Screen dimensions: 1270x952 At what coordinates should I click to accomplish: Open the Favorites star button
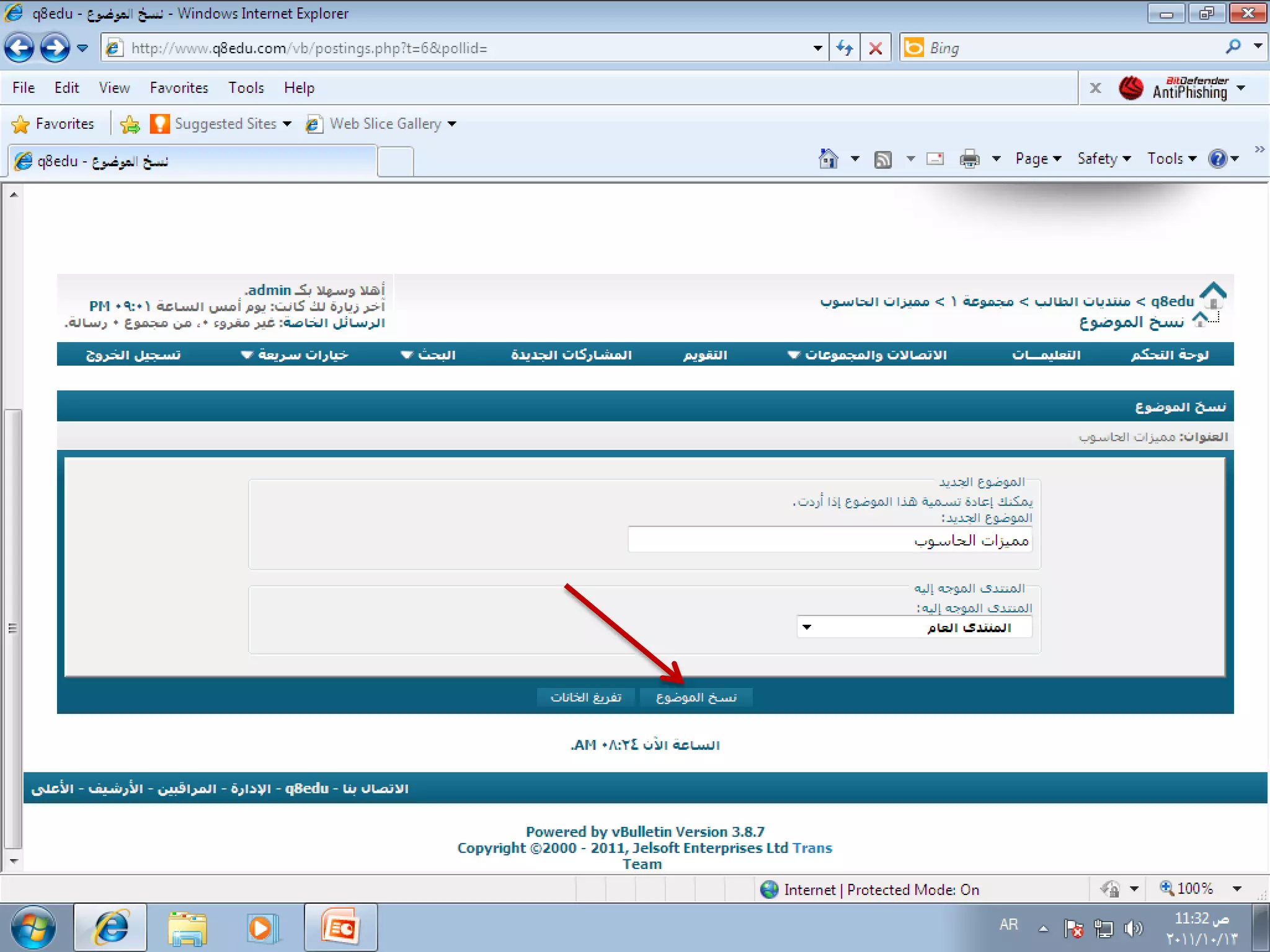coord(53,124)
